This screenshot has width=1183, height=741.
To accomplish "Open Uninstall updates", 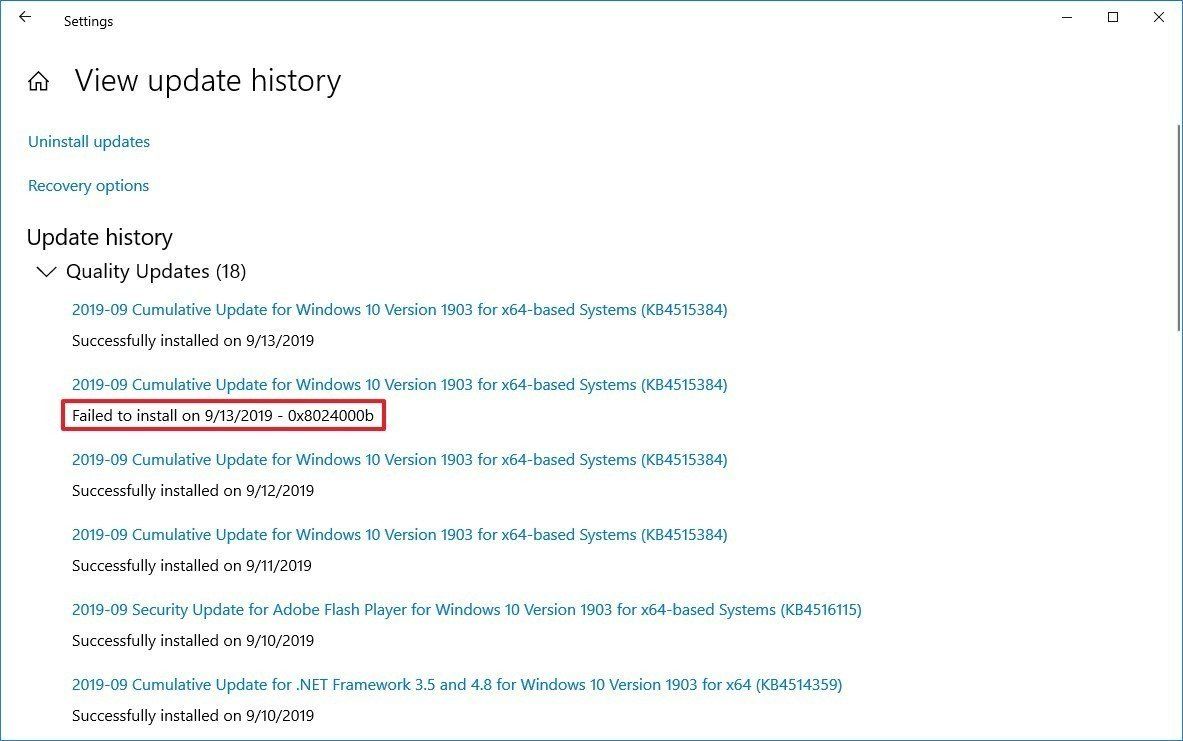I will [88, 141].
